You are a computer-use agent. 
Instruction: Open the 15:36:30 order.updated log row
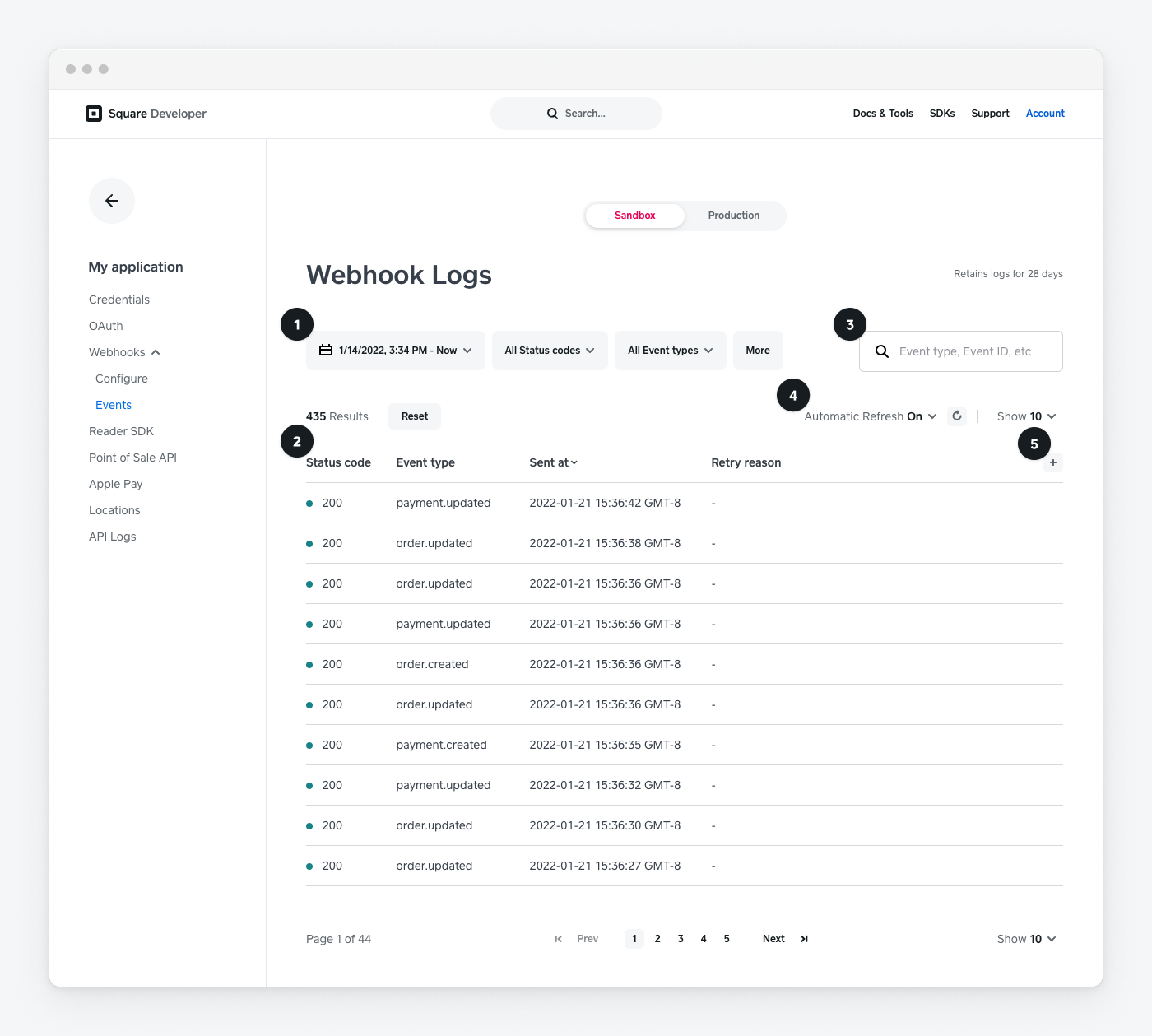pos(685,825)
